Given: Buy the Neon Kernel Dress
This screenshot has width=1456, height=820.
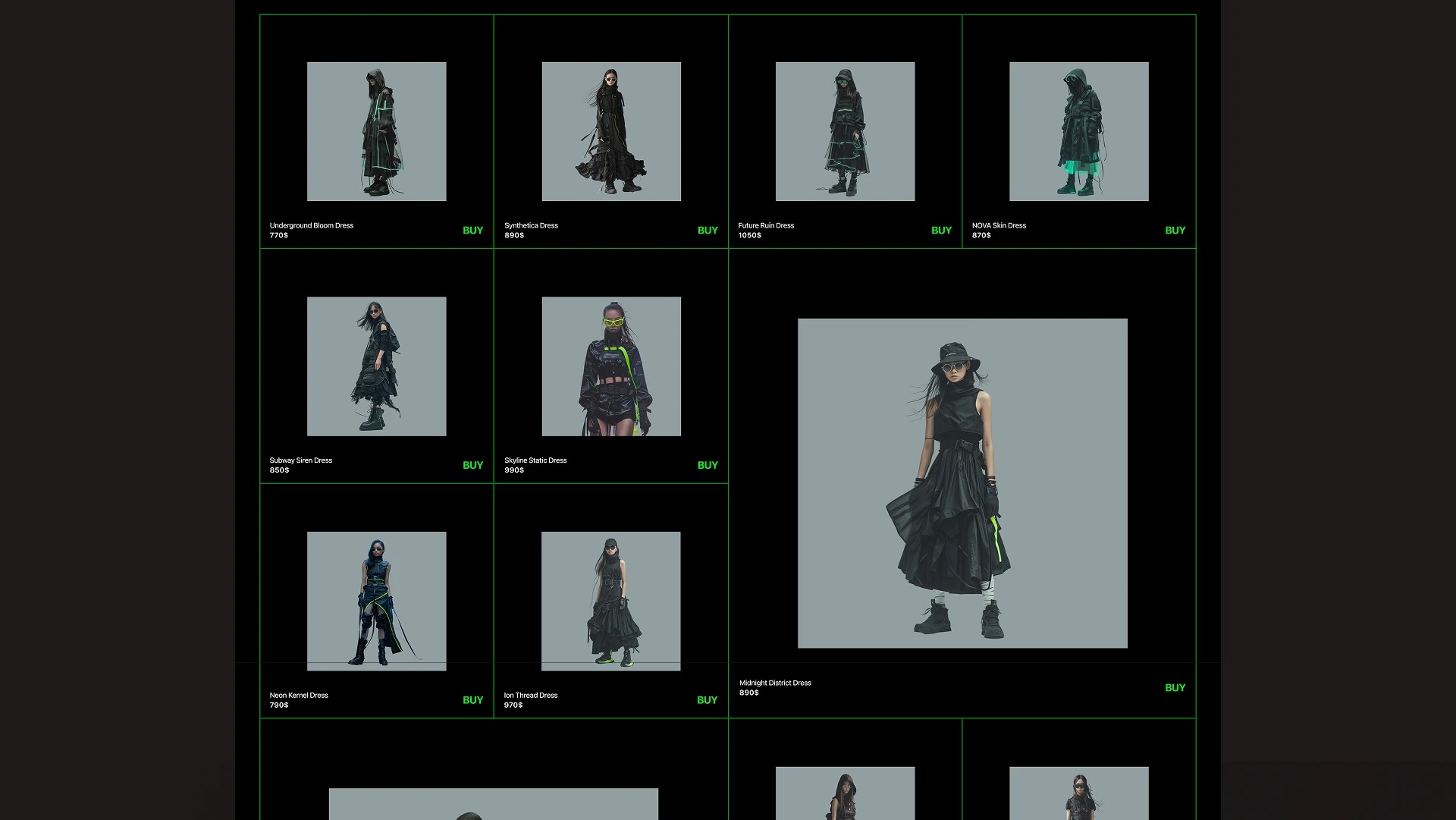Looking at the screenshot, I should (472, 701).
